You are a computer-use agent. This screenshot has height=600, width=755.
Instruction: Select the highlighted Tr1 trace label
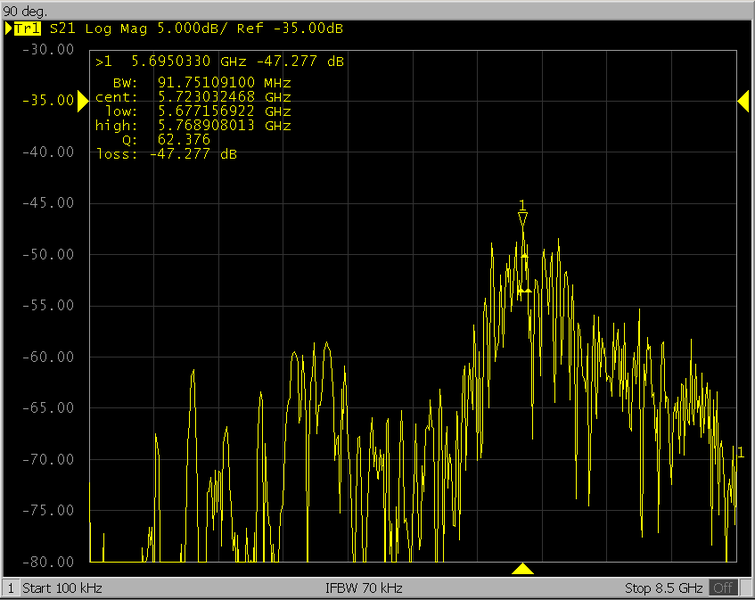pyautogui.click(x=27, y=29)
